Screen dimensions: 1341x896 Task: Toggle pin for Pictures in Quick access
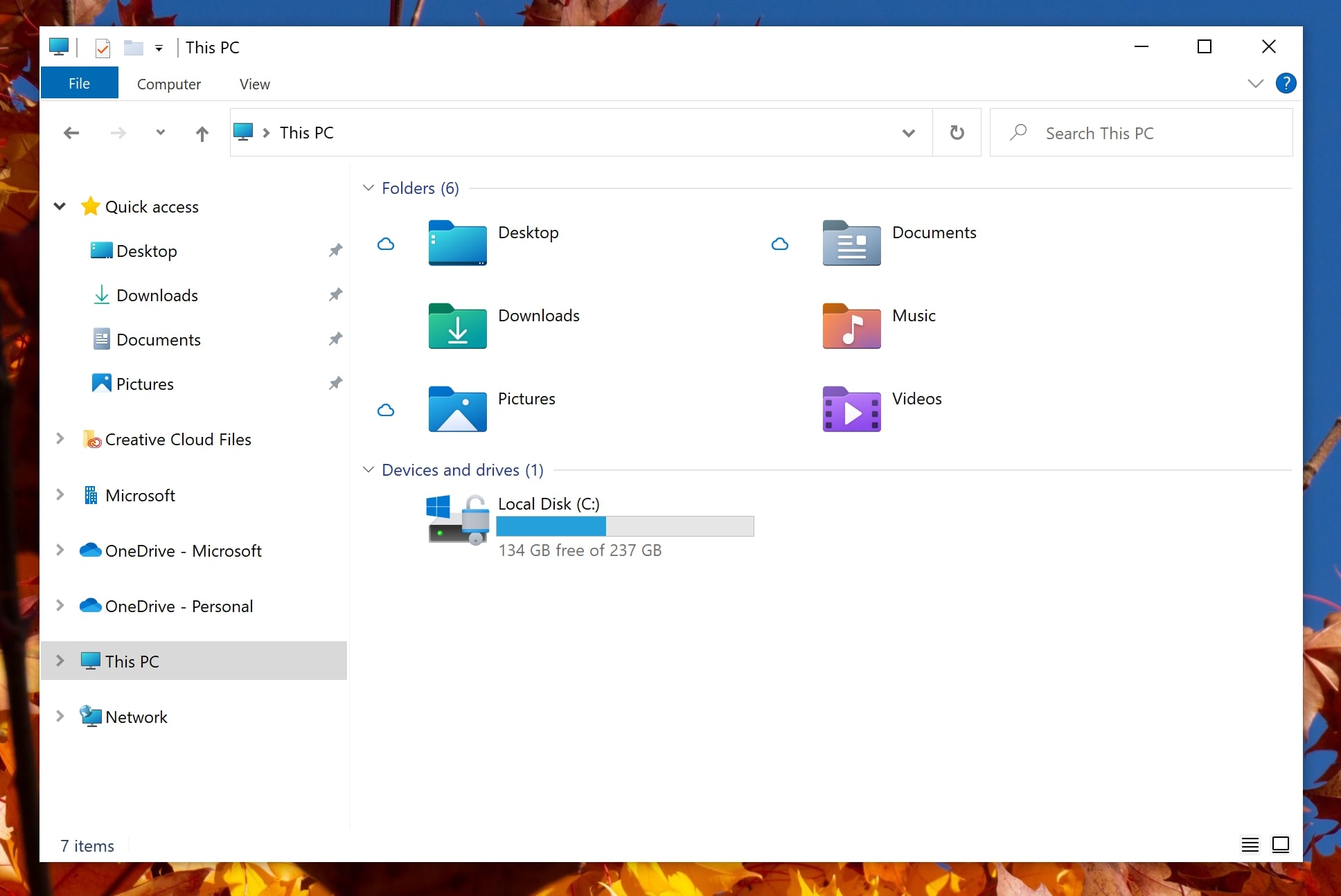point(335,383)
